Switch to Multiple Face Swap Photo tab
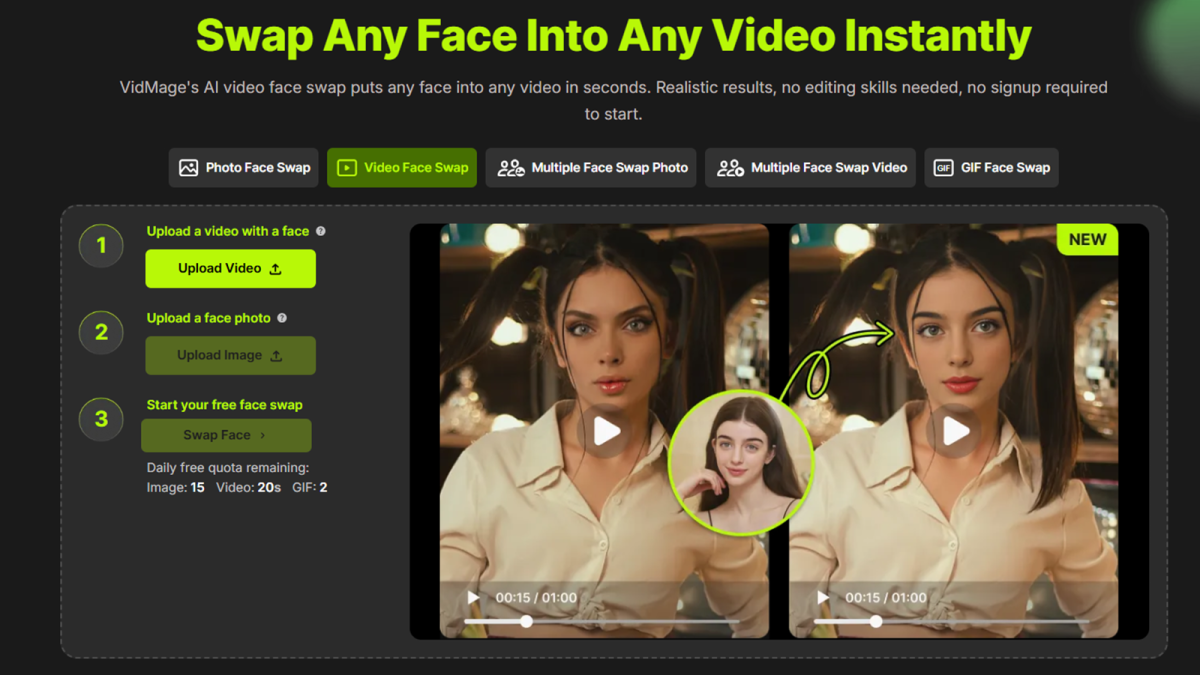1200x675 pixels. [x=592, y=168]
